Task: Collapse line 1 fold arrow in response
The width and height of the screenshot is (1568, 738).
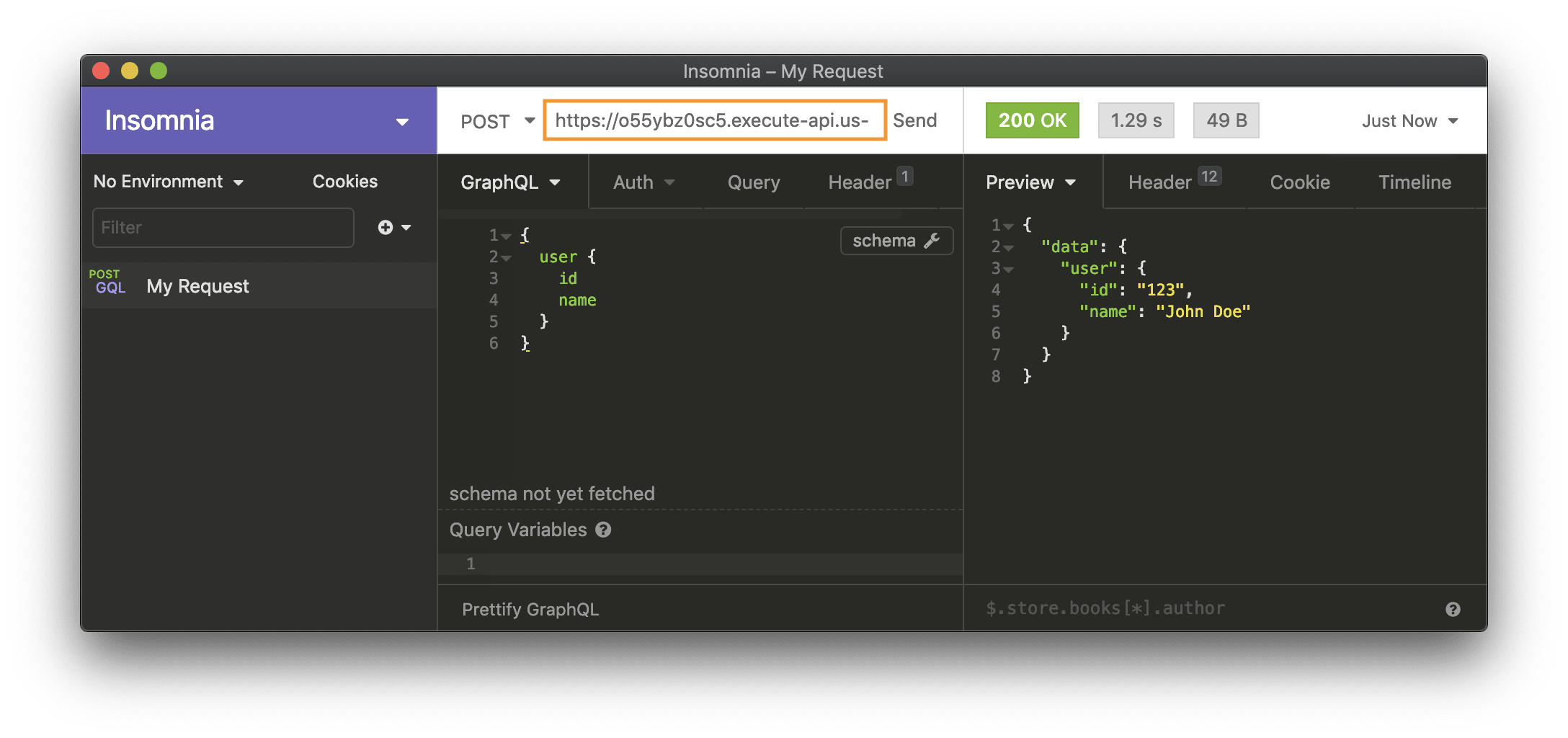Action: coord(1008,226)
